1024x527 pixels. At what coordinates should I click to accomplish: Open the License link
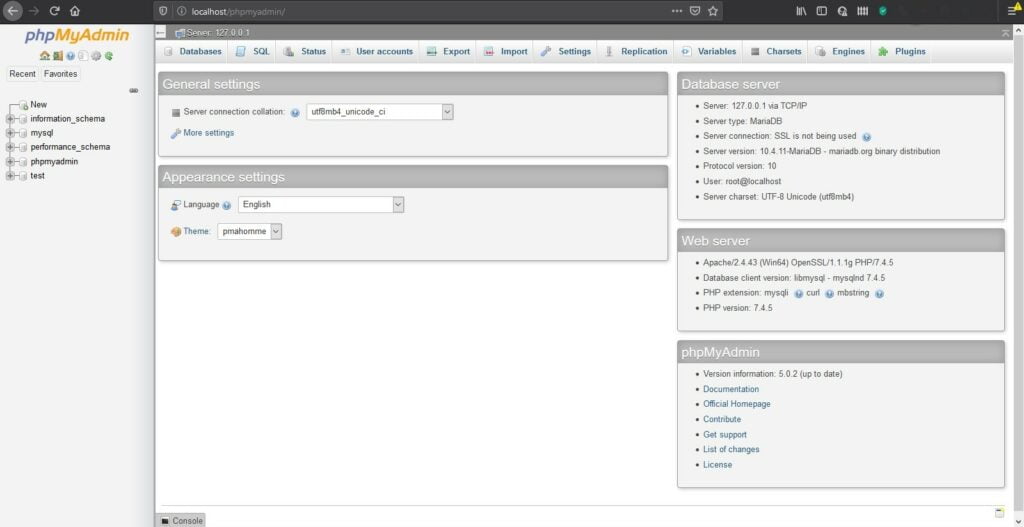click(717, 465)
